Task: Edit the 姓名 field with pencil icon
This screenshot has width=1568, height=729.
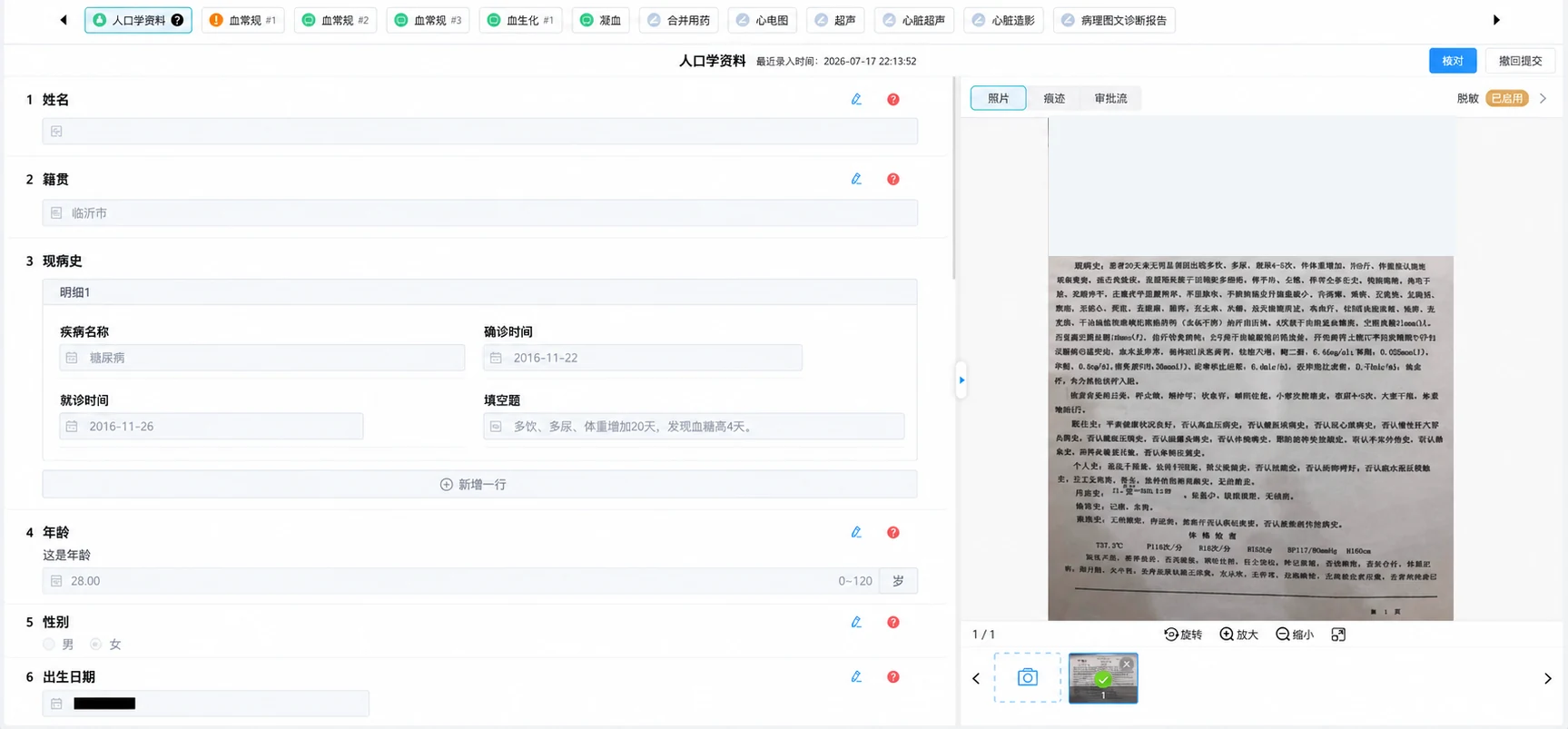Action: [856, 99]
